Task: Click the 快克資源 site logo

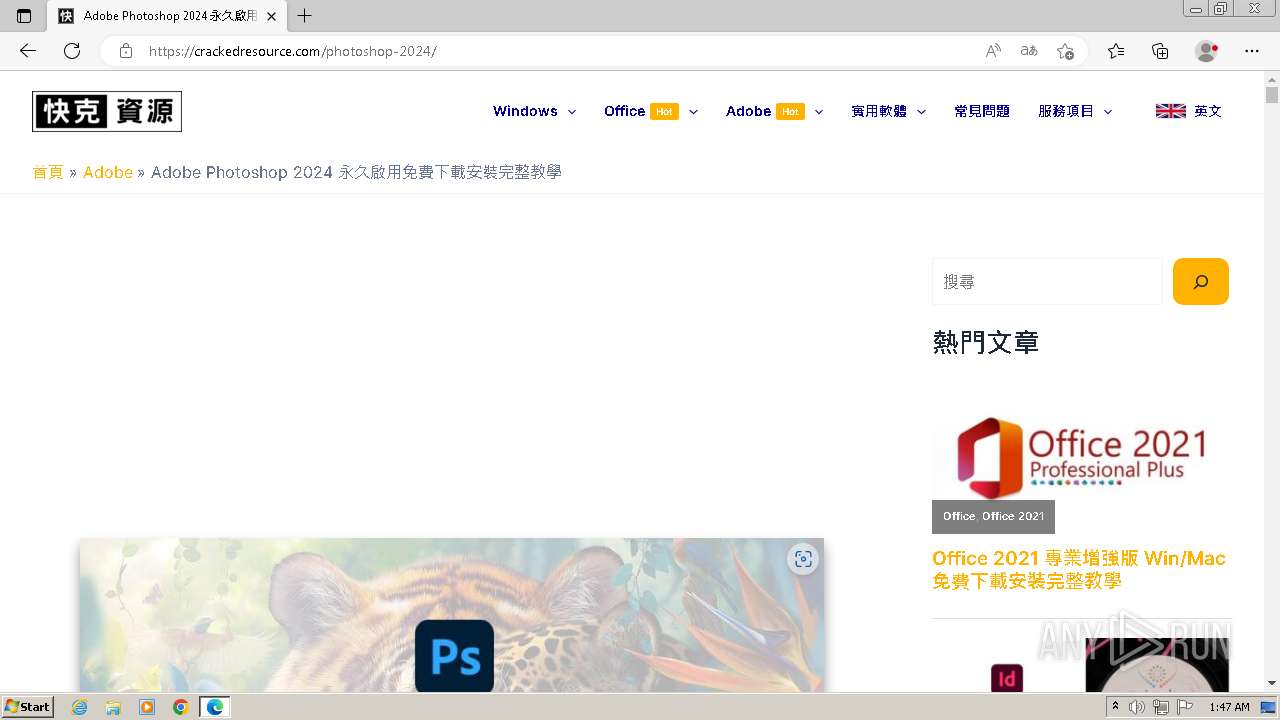Action: pyautogui.click(x=107, y=111)
